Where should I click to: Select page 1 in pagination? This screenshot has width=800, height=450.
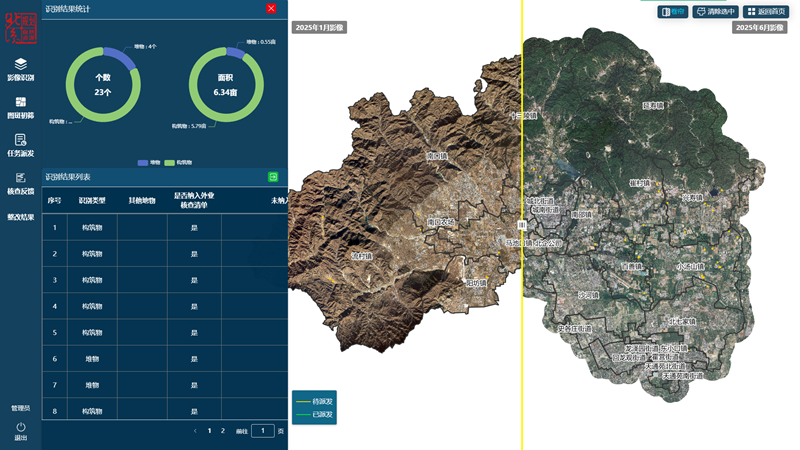coord(209,431)
